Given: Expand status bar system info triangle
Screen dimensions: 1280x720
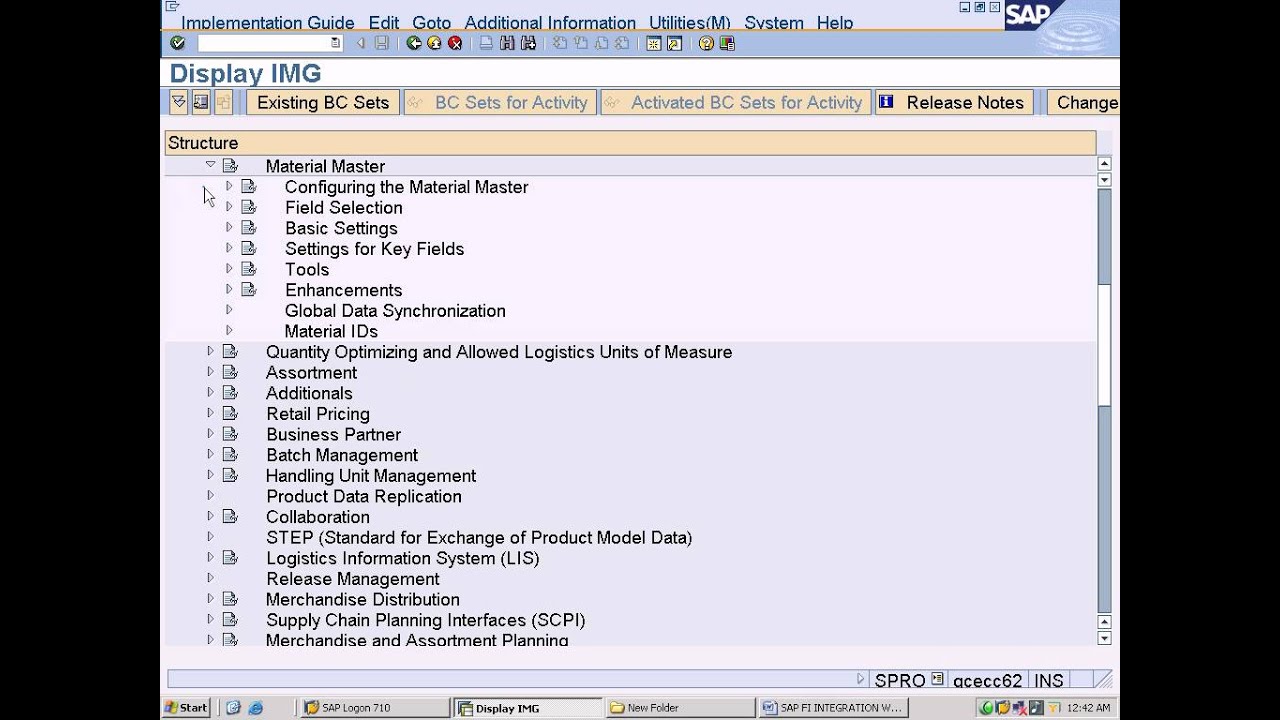Looking at the screenshot, I should [x=861, y=679].
